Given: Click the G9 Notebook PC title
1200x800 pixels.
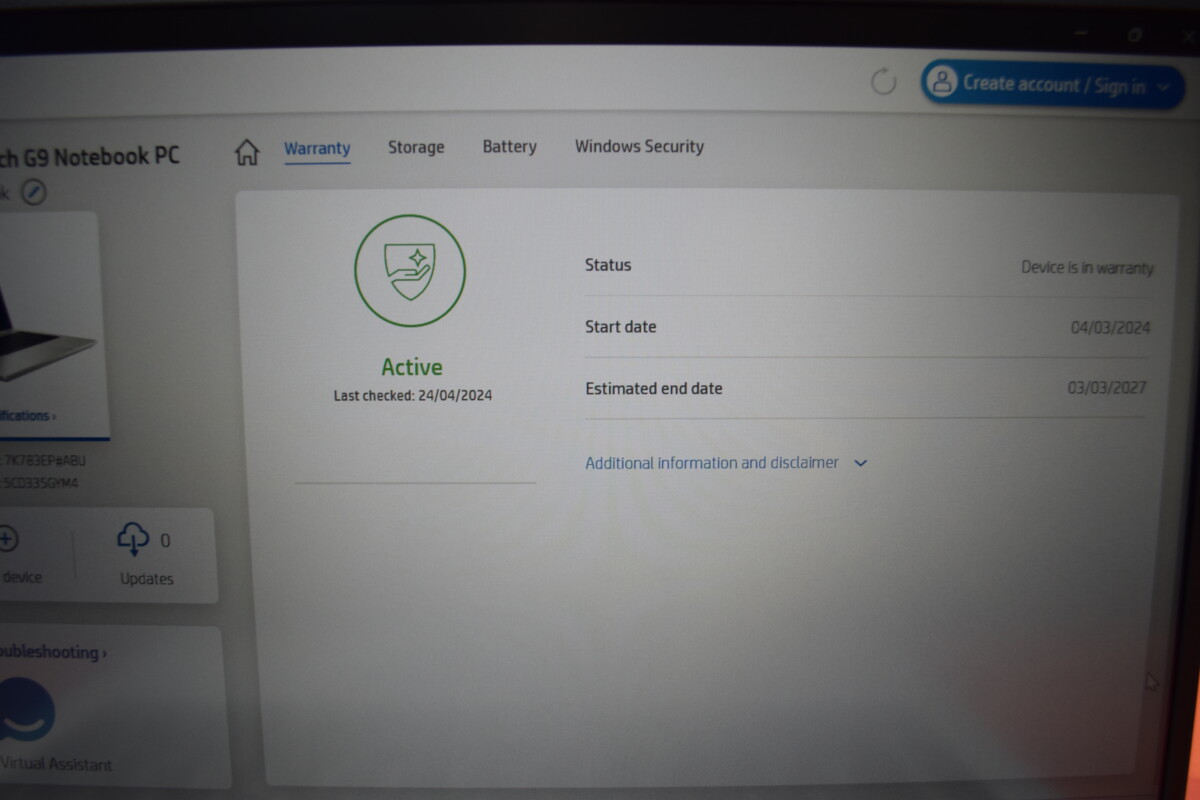Looking at the screenshot, I should tap(90, 157).
